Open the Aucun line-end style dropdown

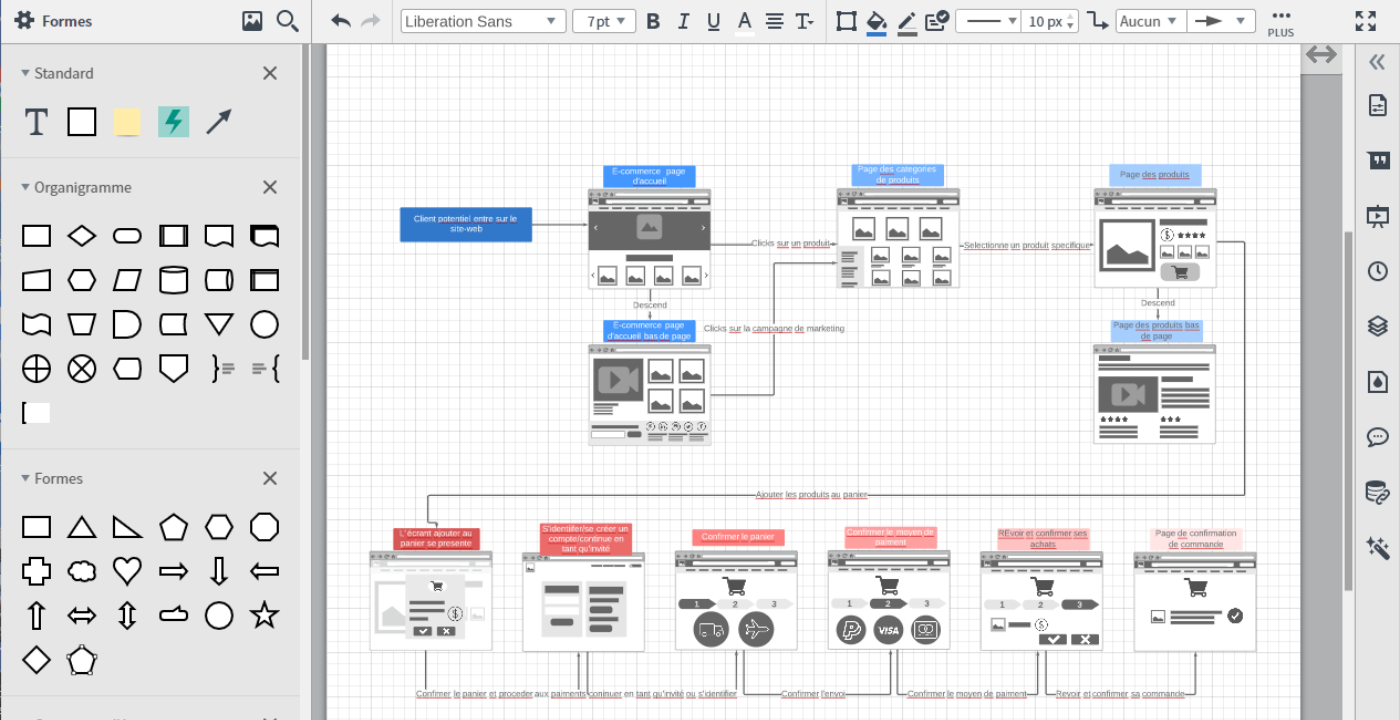tap(1150, 20)
